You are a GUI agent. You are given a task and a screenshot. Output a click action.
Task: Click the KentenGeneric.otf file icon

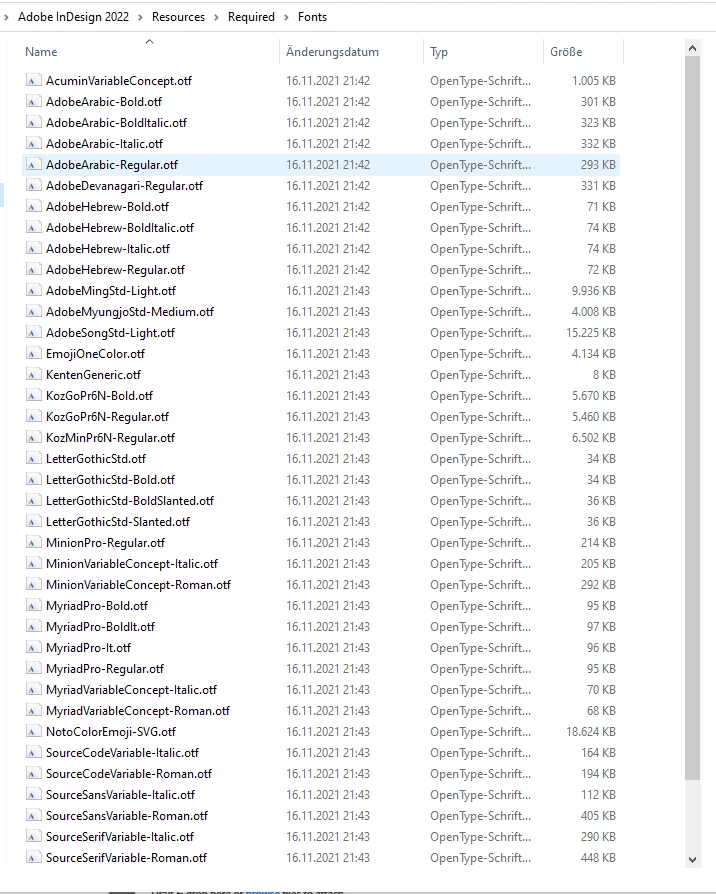pyautogui.click(x=33, y=375)
